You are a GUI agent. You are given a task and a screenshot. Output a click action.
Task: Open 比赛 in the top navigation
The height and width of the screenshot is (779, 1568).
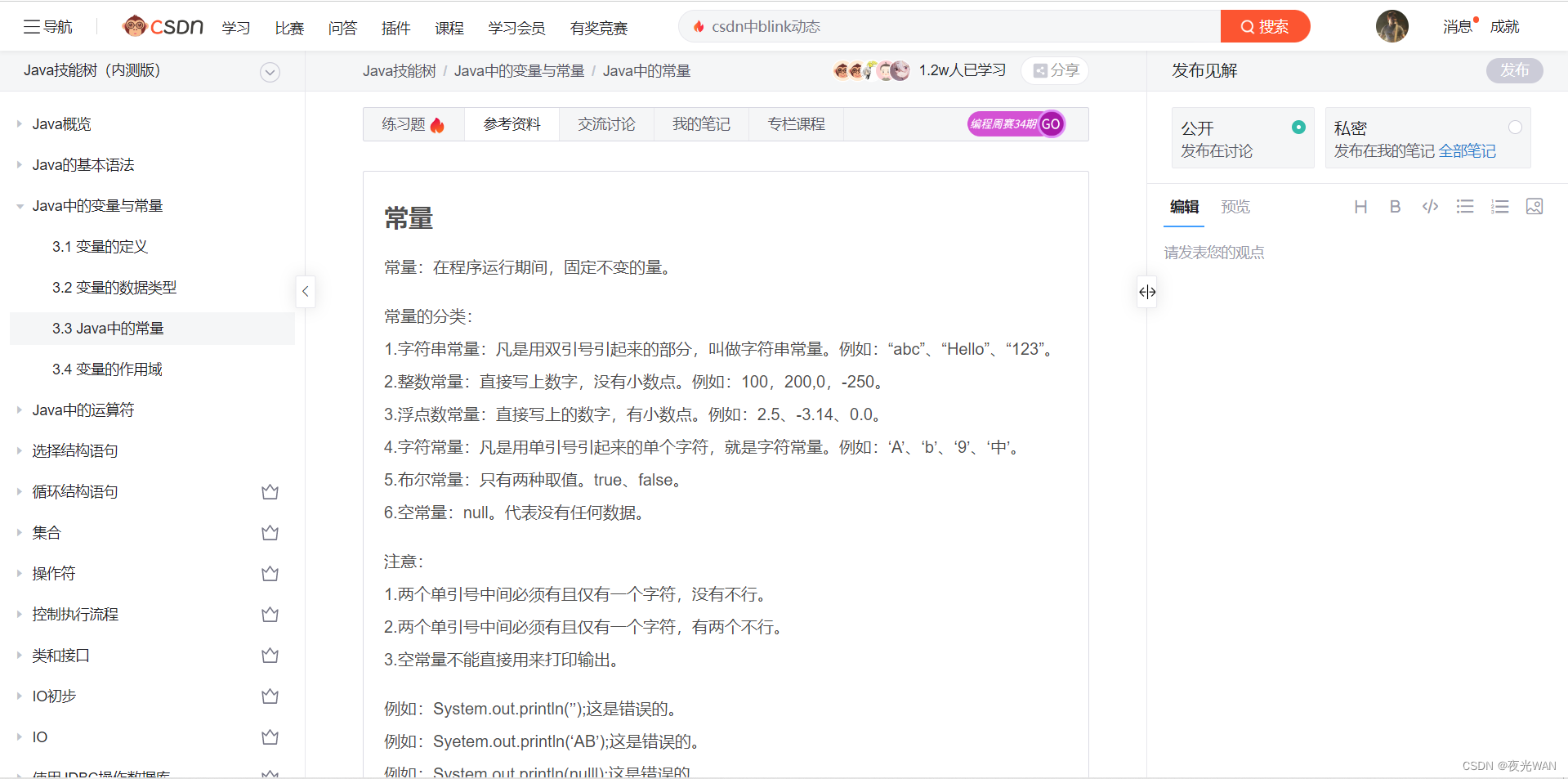[x=289, y=28]
